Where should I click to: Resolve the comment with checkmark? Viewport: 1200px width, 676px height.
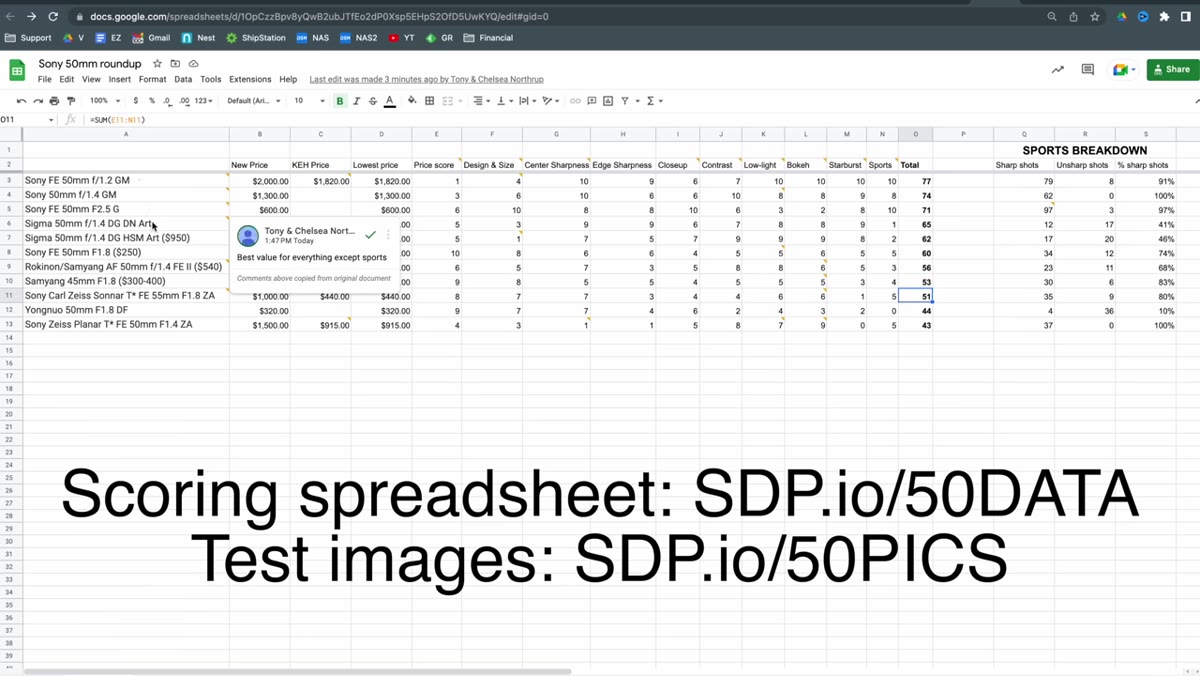370,235
